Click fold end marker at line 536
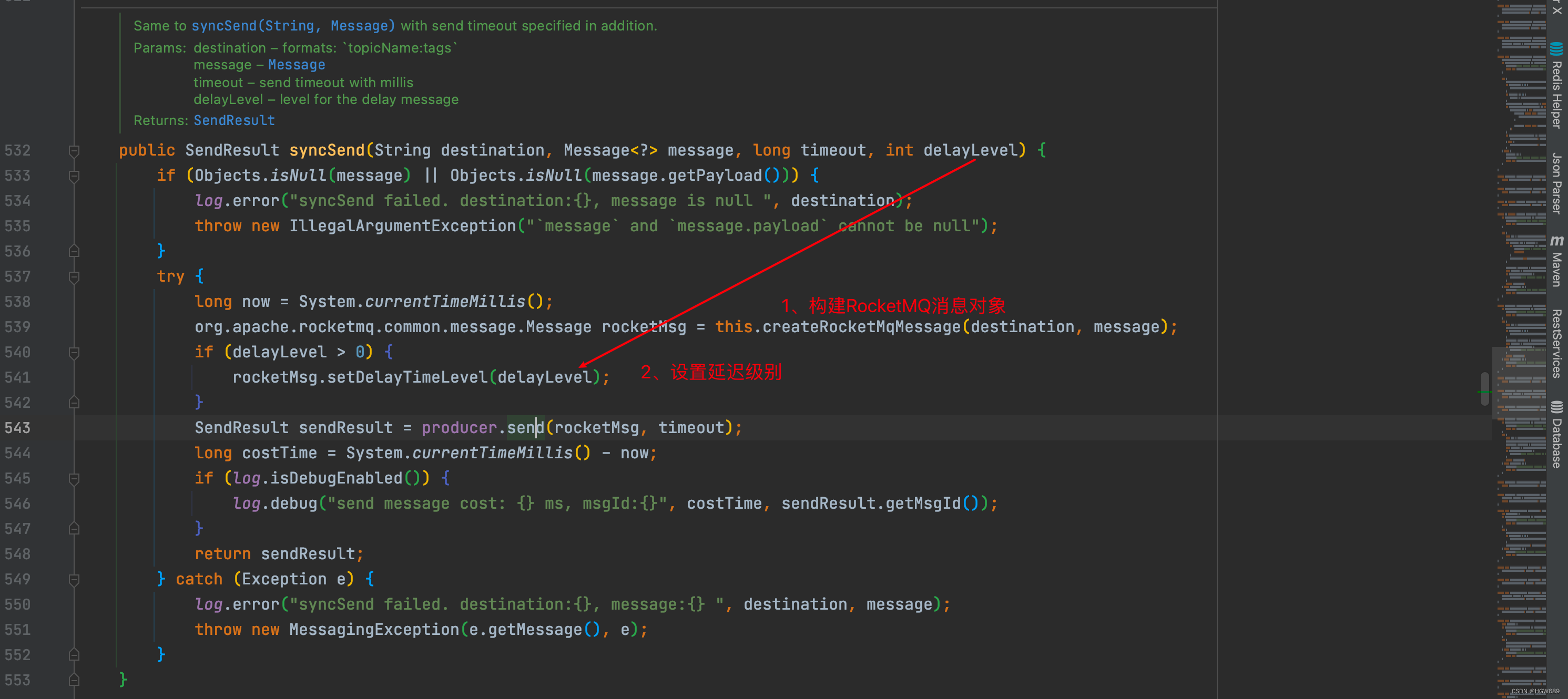1568x699 pixels. pos(74,251)
